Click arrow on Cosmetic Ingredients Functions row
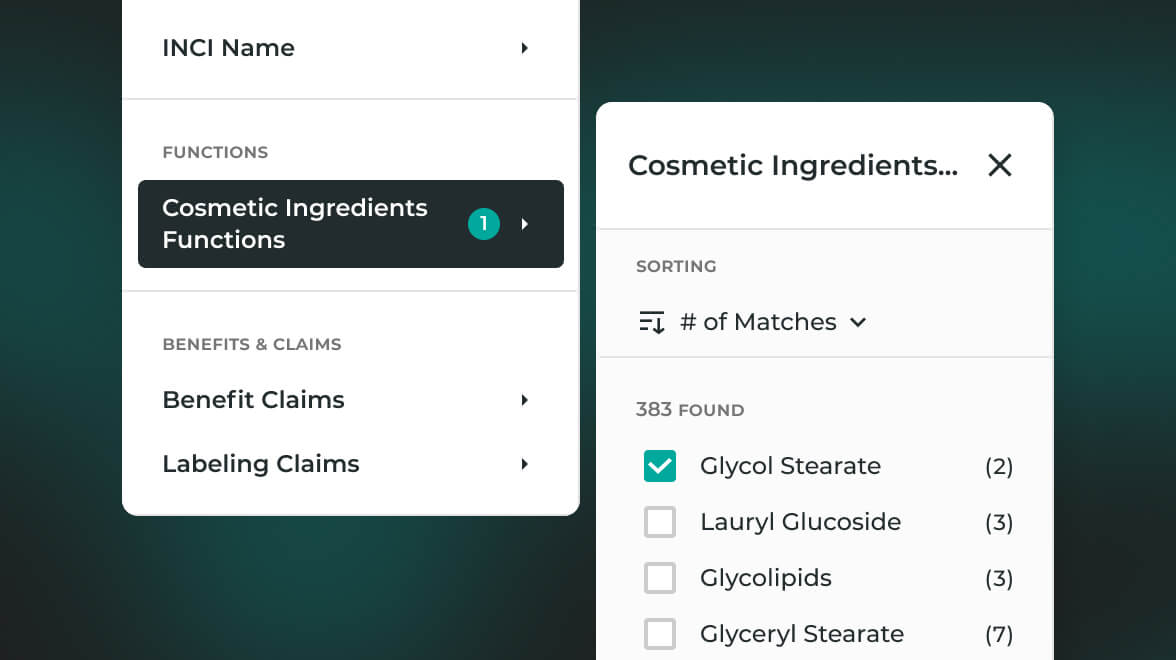 524,224
